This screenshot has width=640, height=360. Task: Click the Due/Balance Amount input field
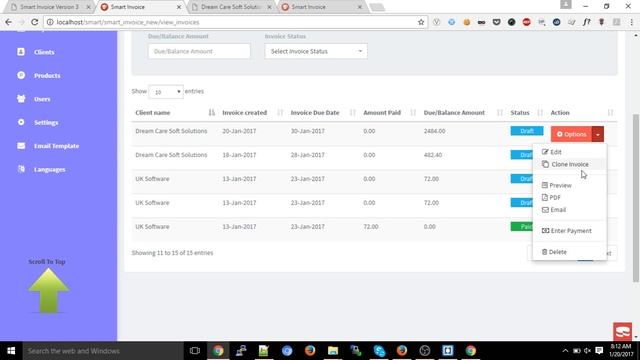point(199,51)
